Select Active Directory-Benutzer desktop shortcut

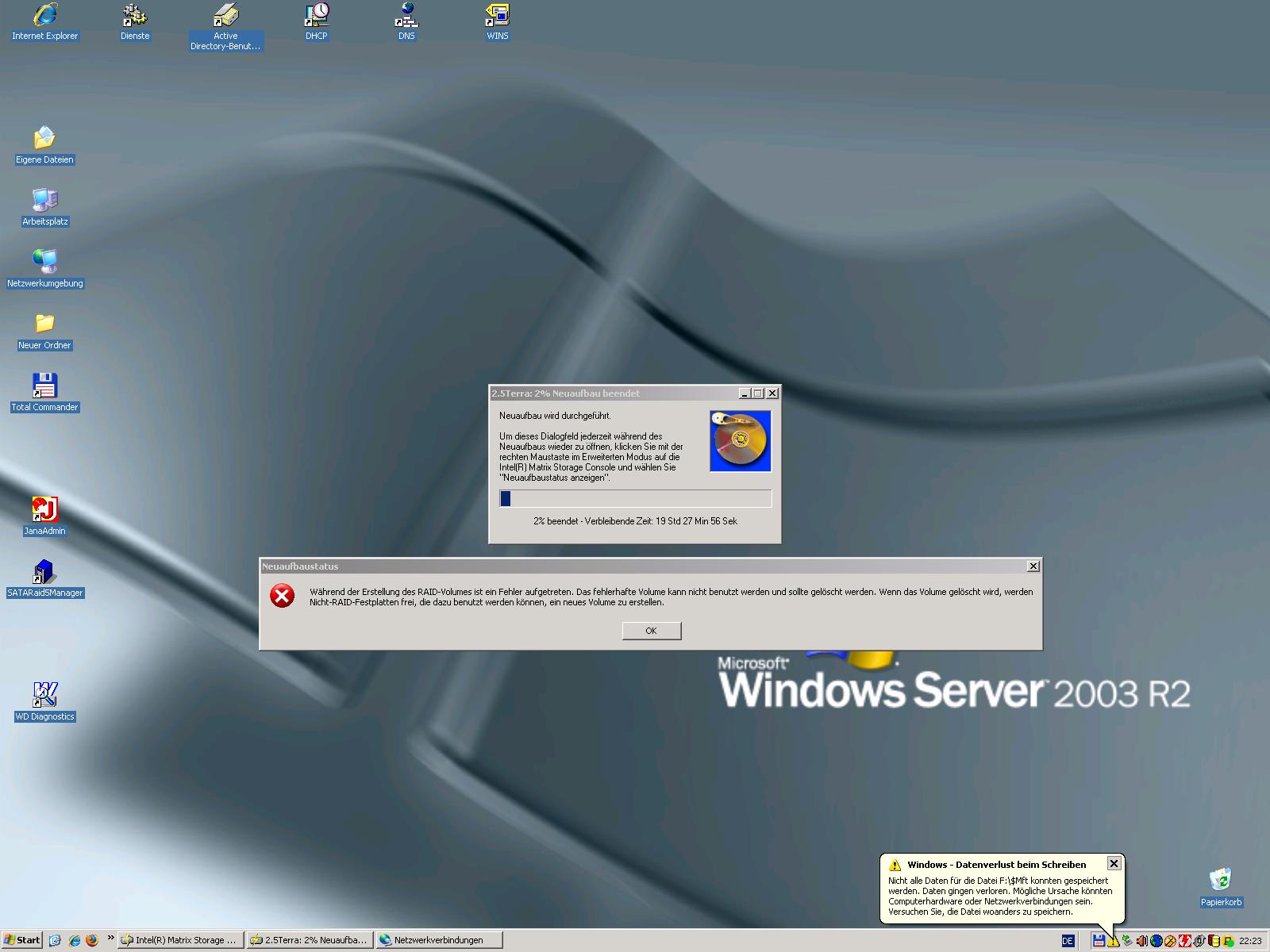tap(225, 27)
